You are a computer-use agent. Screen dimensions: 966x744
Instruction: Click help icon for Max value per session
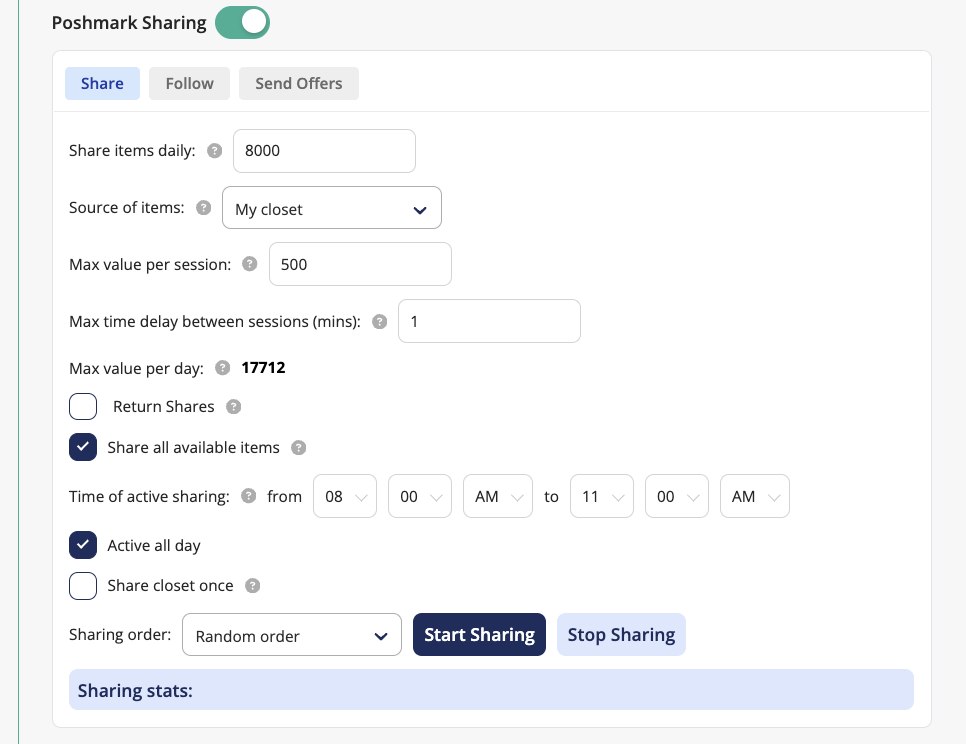coord(250,265)
